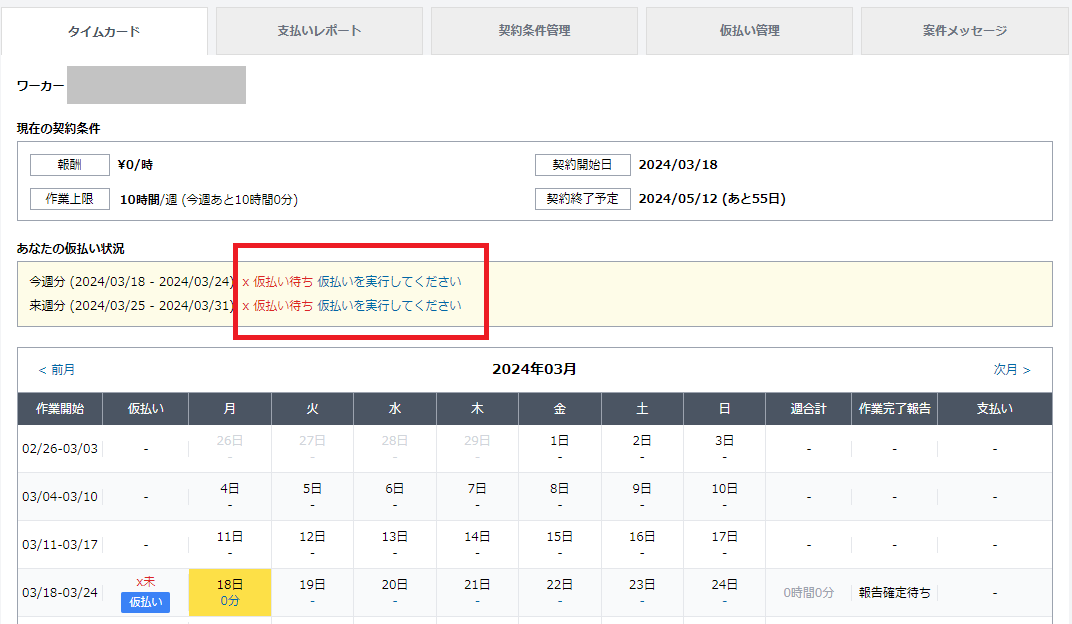Select the highlighted 18日 cell
The width and height of the screenshot is (1072, 624).
(x=230, y=592)
